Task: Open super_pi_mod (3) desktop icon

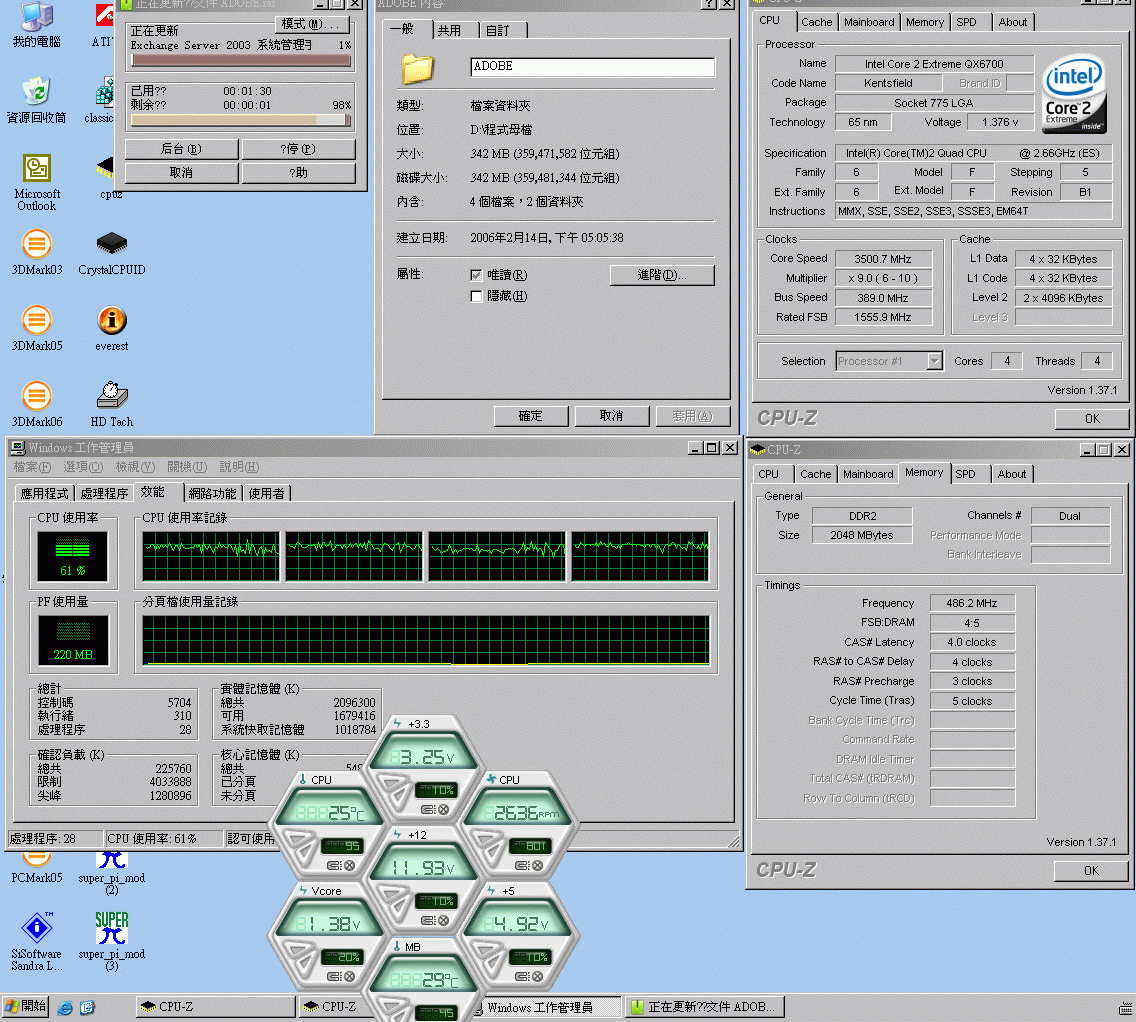Action: pyautogui.click(x=112, y=941)
